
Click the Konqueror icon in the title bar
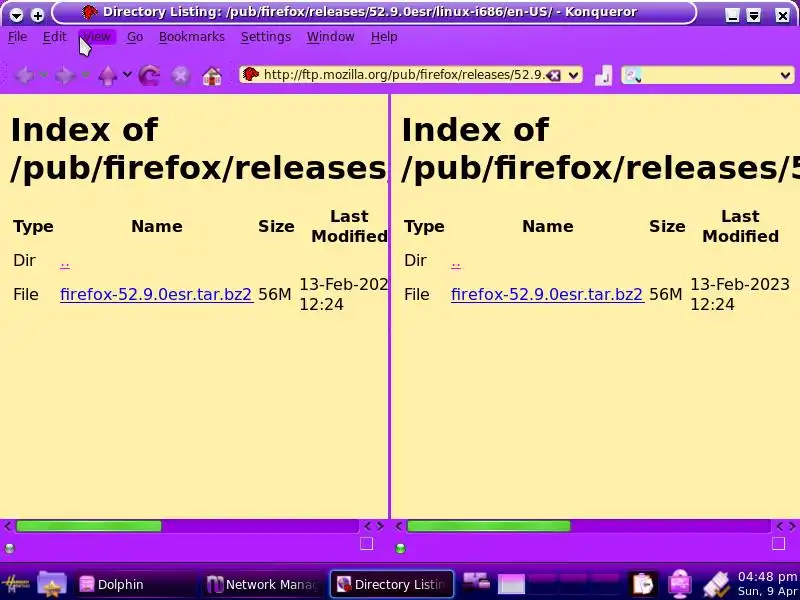[90, 12]
